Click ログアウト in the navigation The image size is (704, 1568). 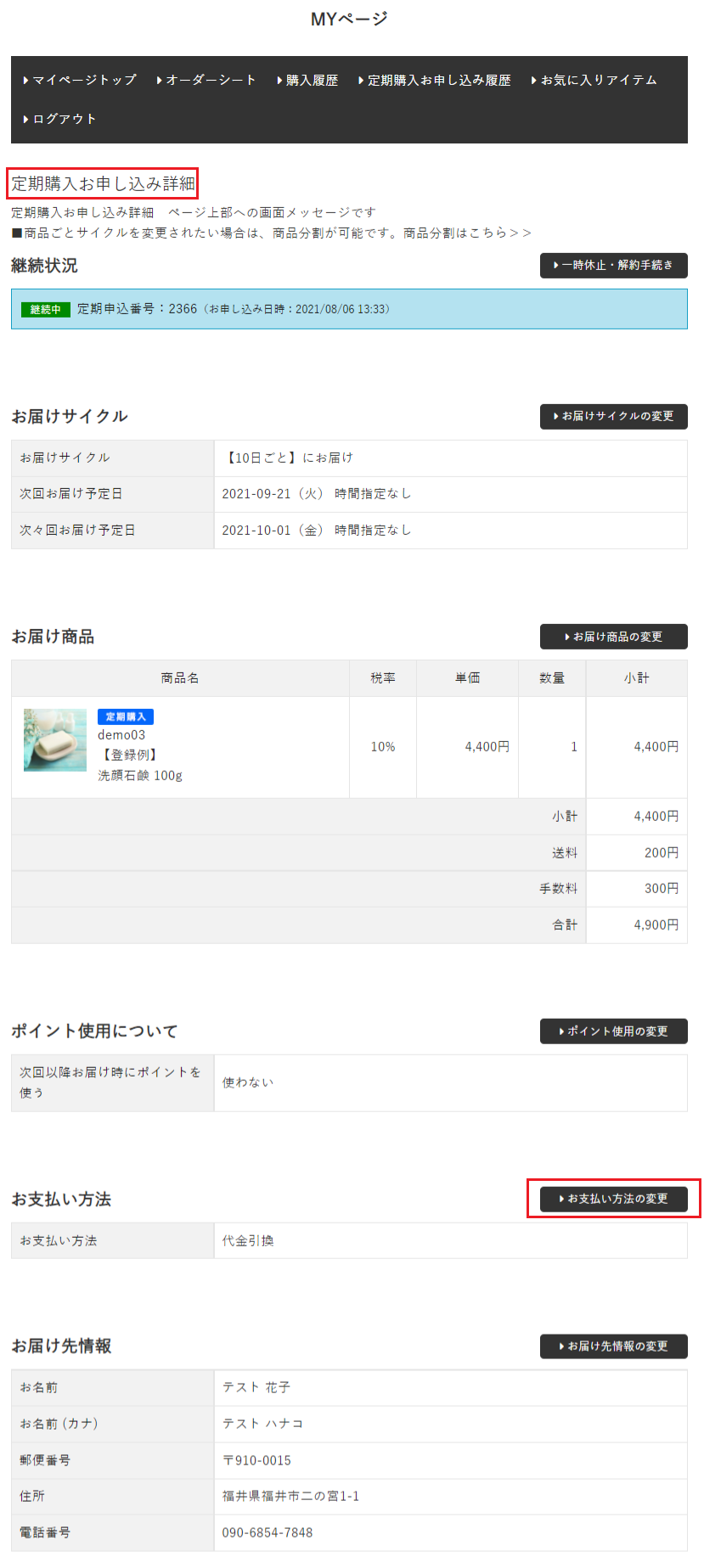coord(60,119)
